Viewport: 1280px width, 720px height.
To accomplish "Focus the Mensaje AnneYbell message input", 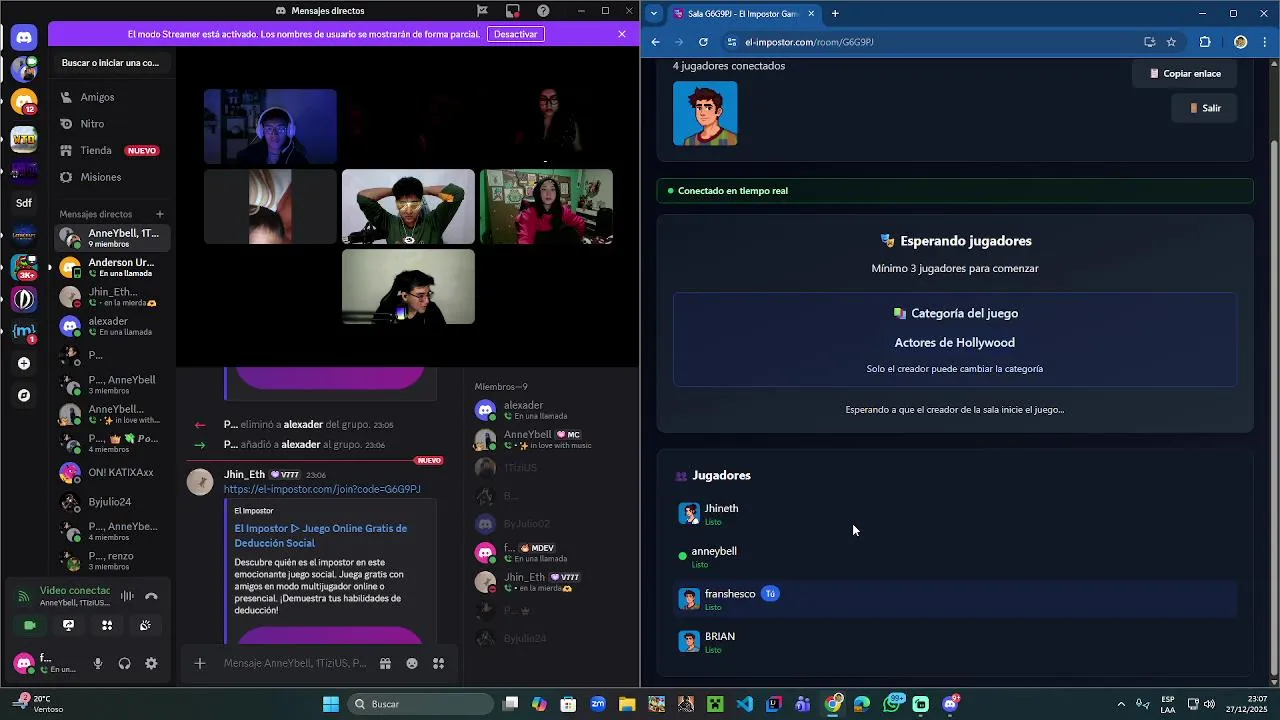I will click(294, 663).
